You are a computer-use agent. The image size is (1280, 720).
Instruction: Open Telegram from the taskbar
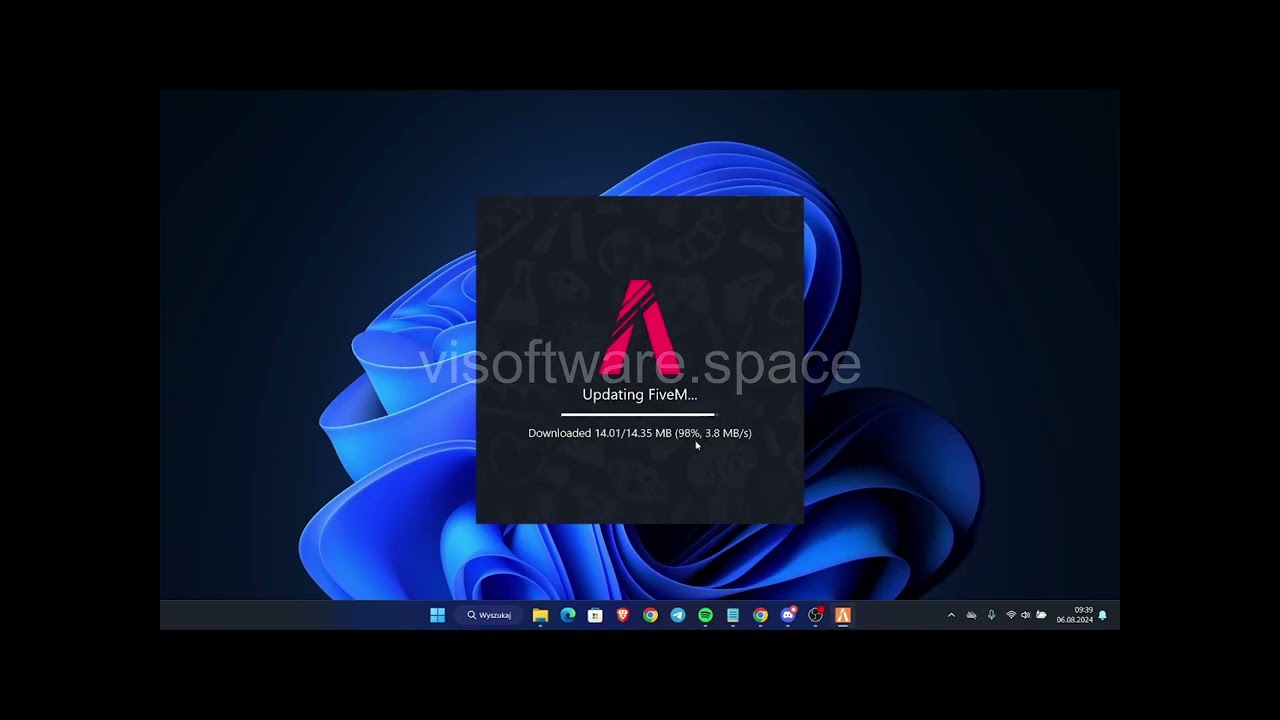(x=678, y=615)
